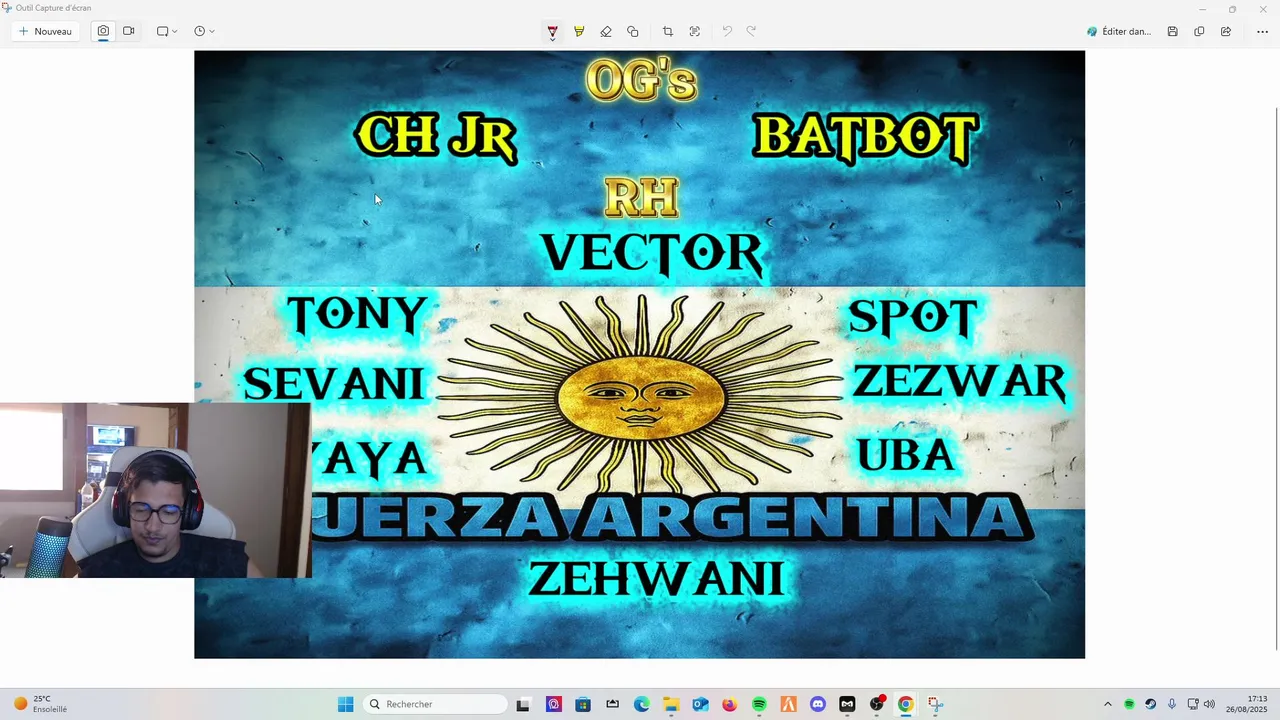Copy the capture to the clipboard
Viewport: 1280px width, 720px height.
(x=1199, y=32)
